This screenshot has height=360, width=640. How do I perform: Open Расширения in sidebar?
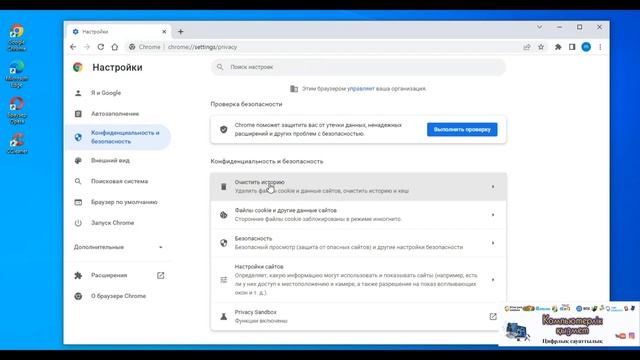tap(109, 276)
